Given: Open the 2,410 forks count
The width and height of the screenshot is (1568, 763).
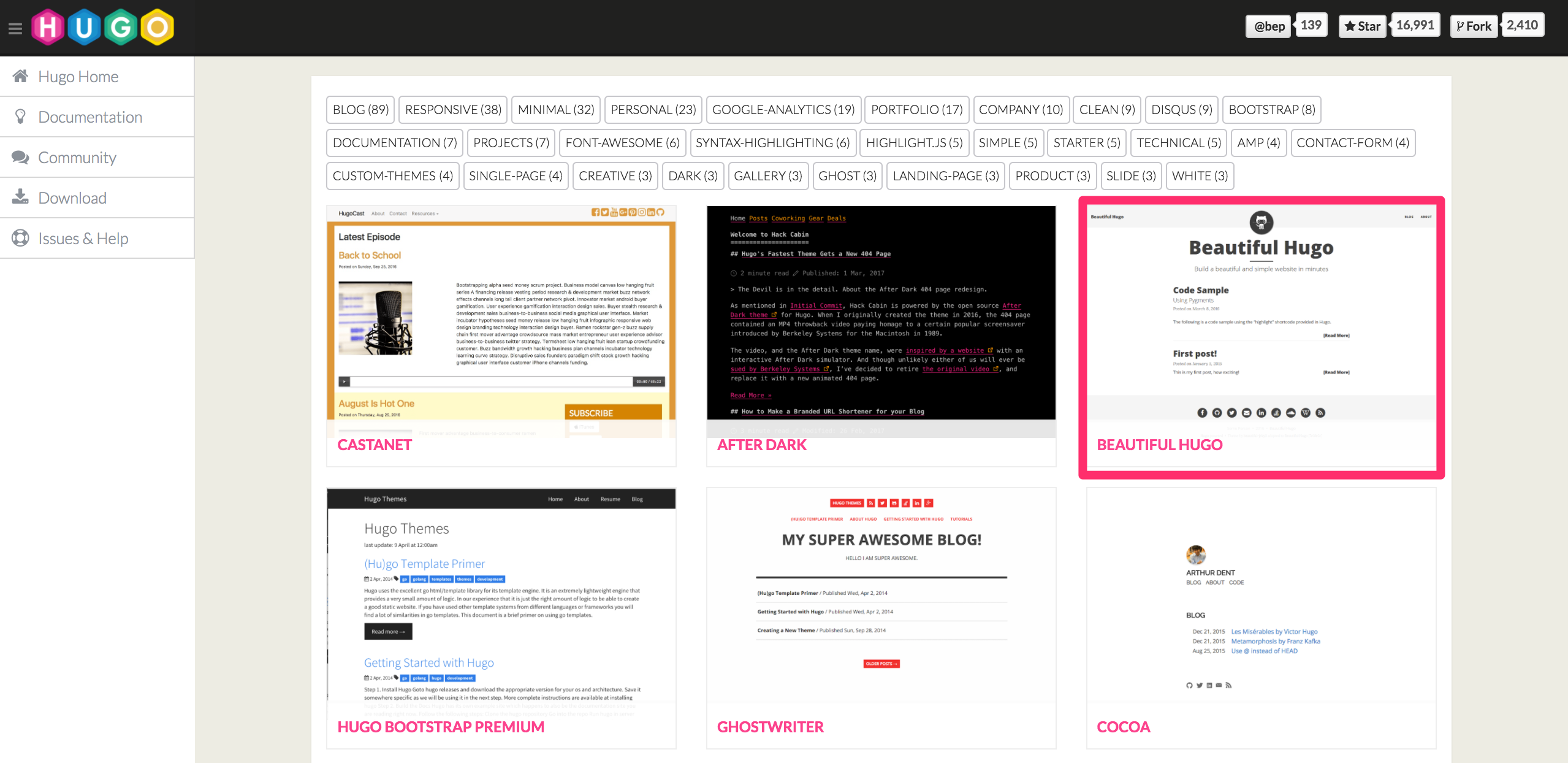Looking at the screenshot, I should click(1522, 25).
